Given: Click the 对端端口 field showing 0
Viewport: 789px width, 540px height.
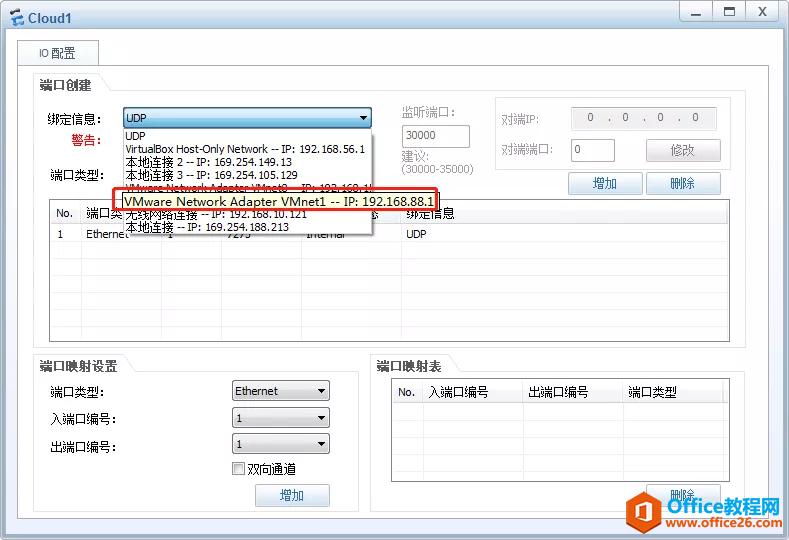Looking at the screenshot, I should (x=592, y=150).
